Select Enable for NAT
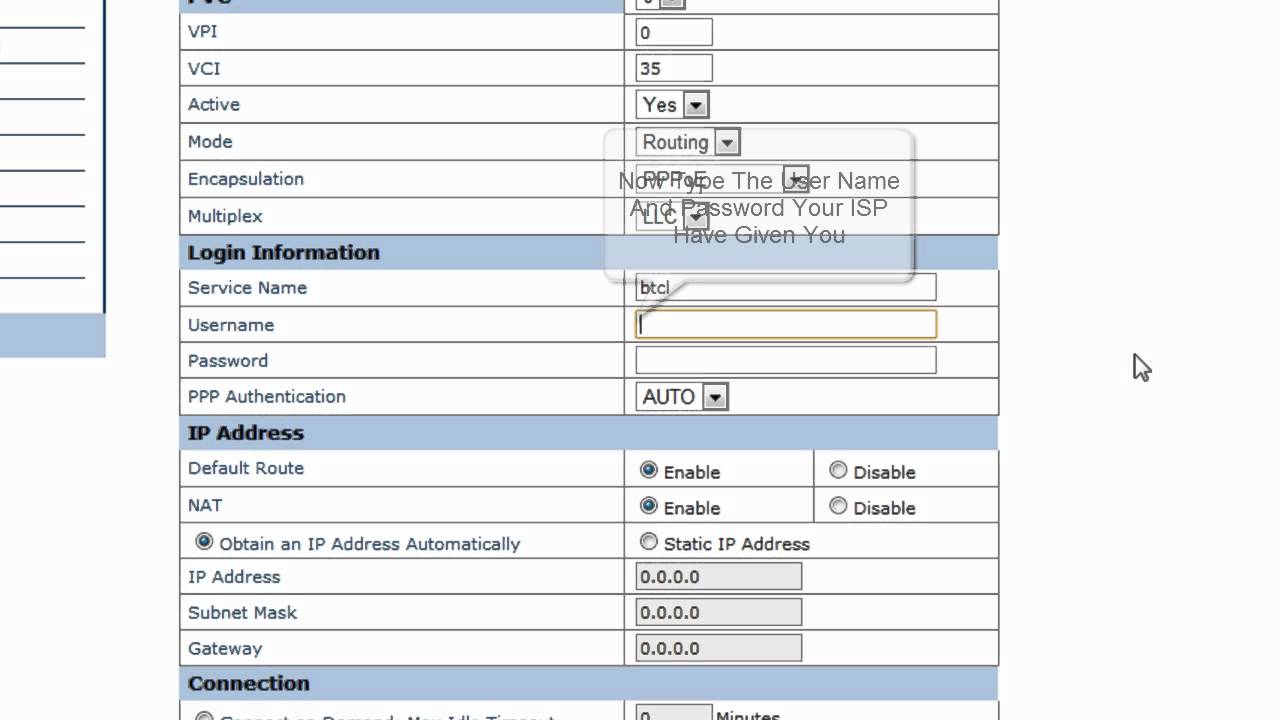This screenshot has width=1280, height=720. (x=649, y=506)
